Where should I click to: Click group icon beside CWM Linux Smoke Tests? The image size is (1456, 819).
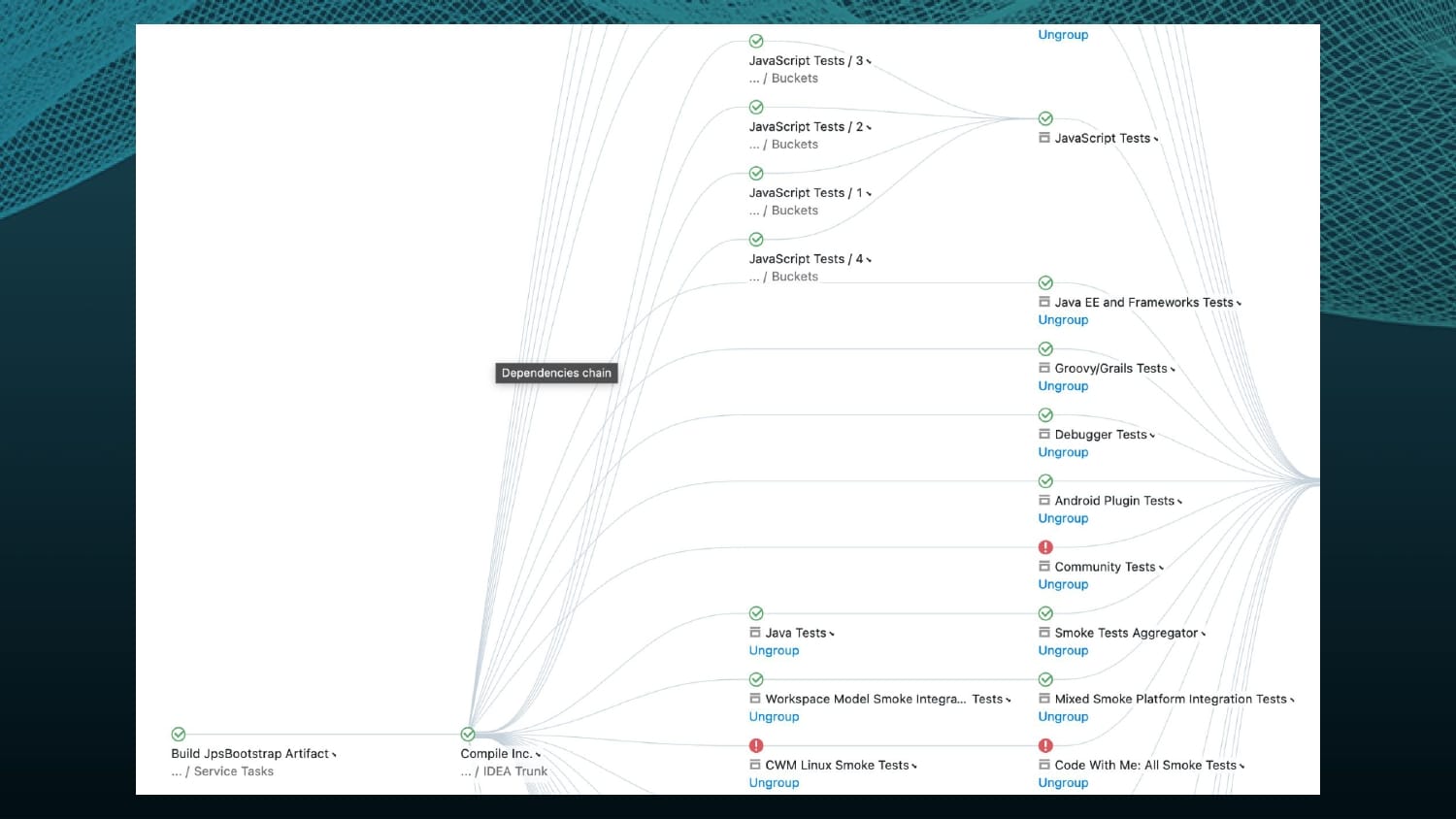click(755, 765)
